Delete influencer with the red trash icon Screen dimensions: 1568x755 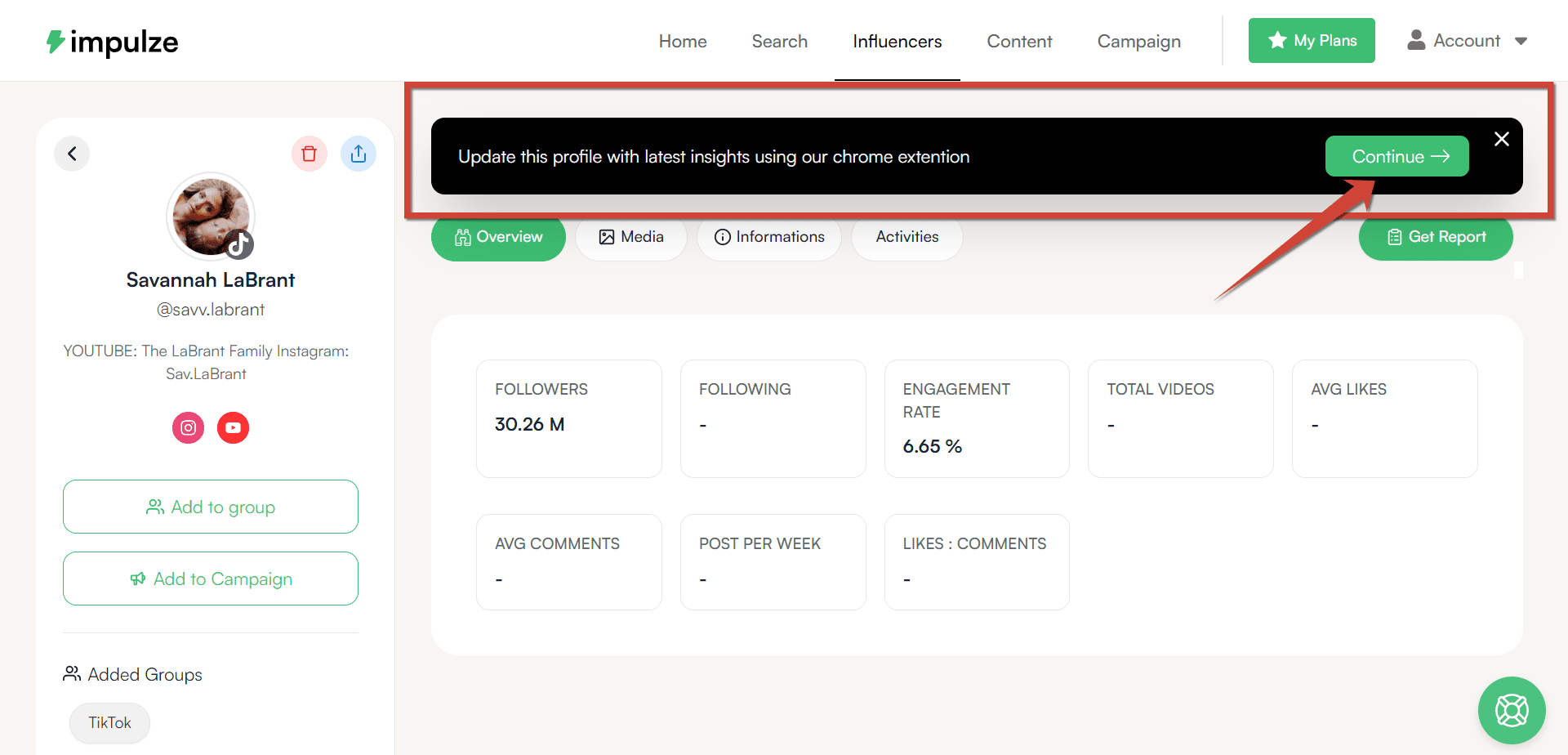click(310, 154)
